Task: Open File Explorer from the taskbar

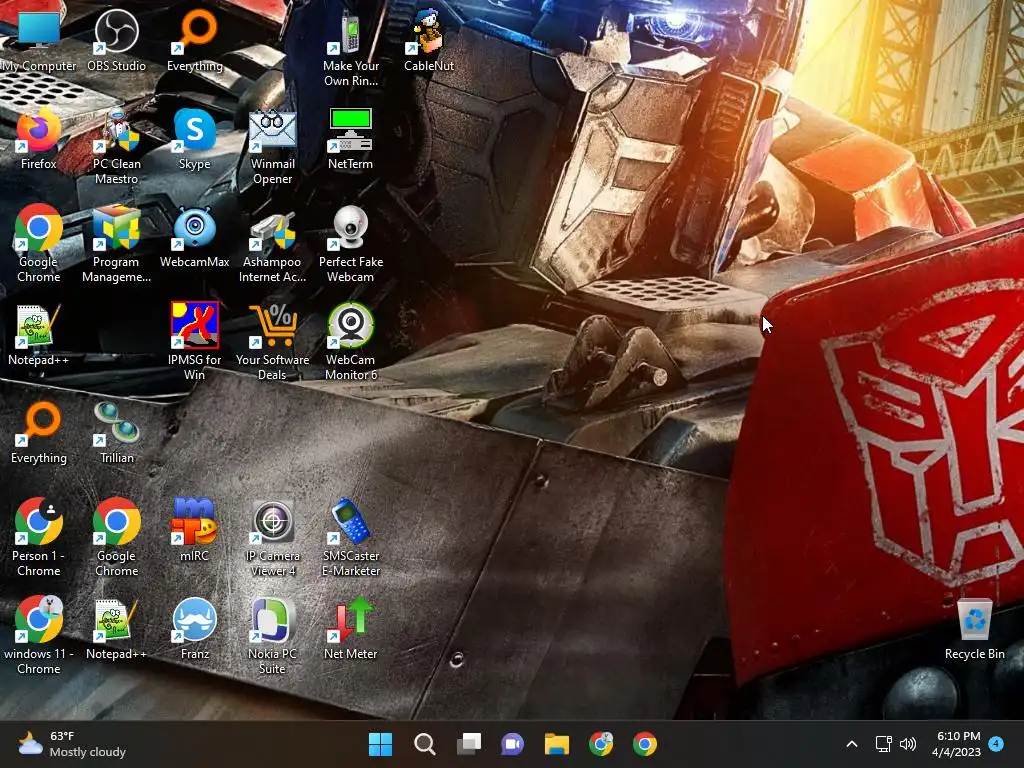Action: coord(557,744)
